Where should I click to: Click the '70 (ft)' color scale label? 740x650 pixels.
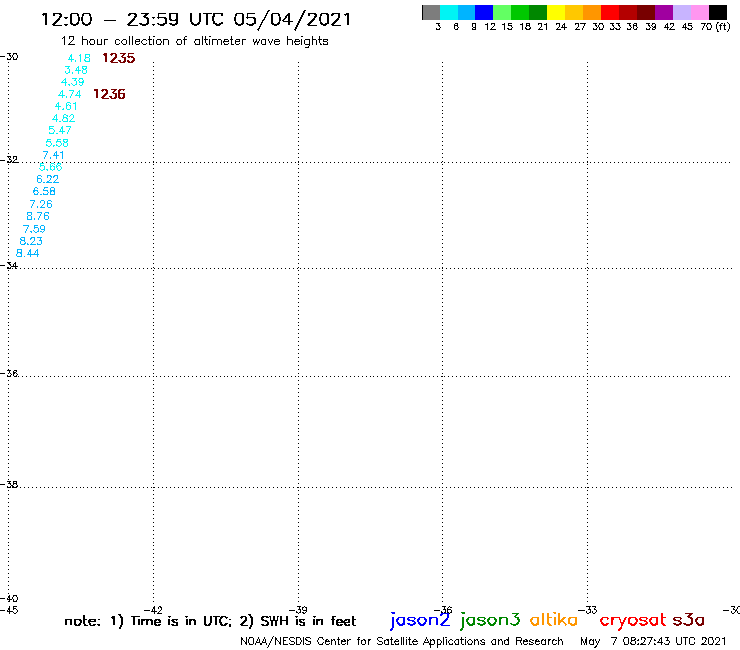point(715,26)
